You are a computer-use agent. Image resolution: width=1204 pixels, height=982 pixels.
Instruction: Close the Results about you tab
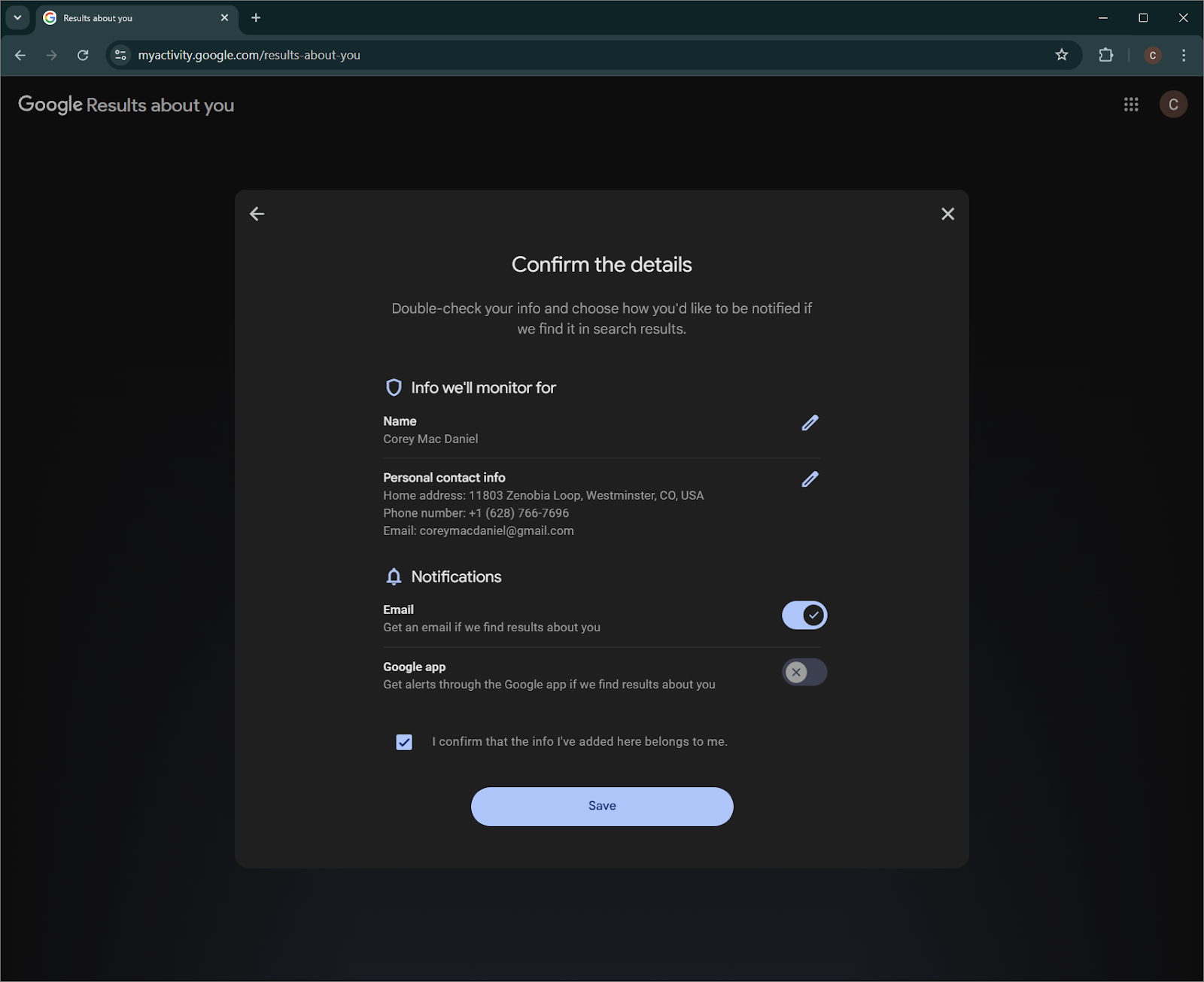tap(224, 17)
